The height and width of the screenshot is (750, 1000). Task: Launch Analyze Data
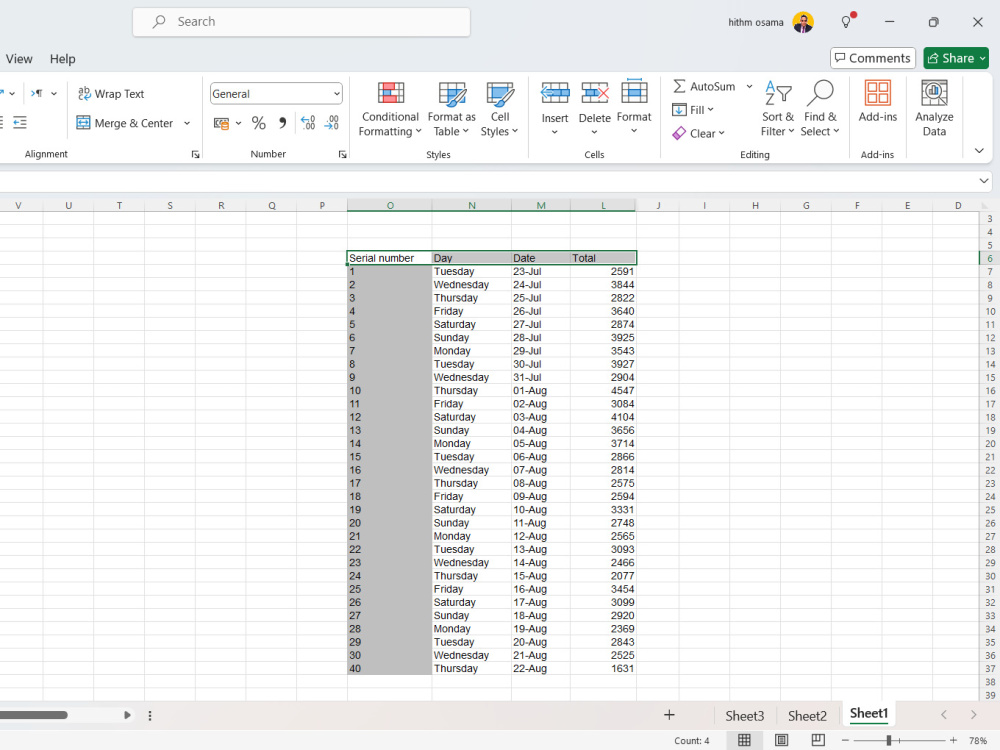tap(934, 109)
